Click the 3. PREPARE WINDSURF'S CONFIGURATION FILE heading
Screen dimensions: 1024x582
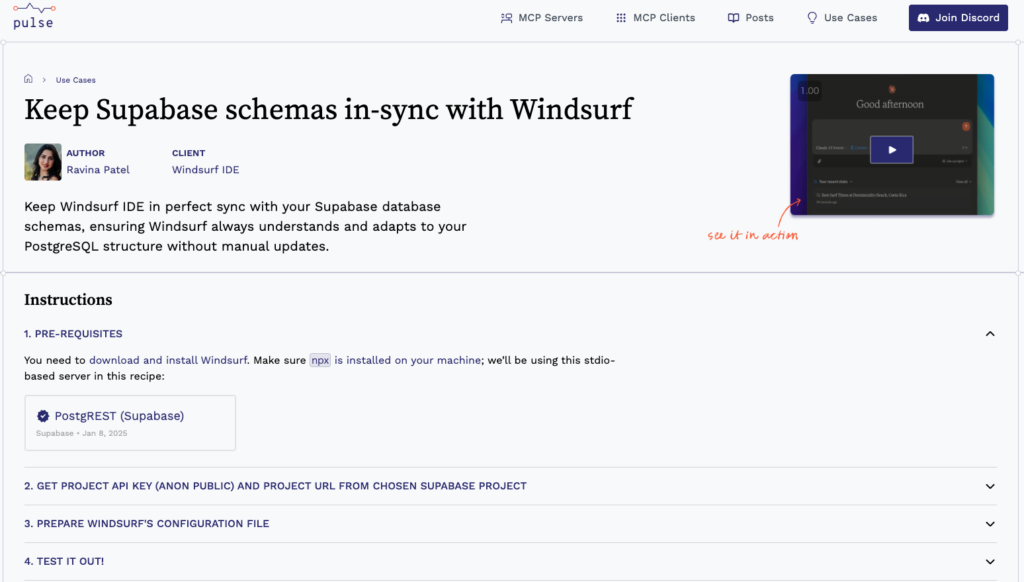tap(147, 524)
